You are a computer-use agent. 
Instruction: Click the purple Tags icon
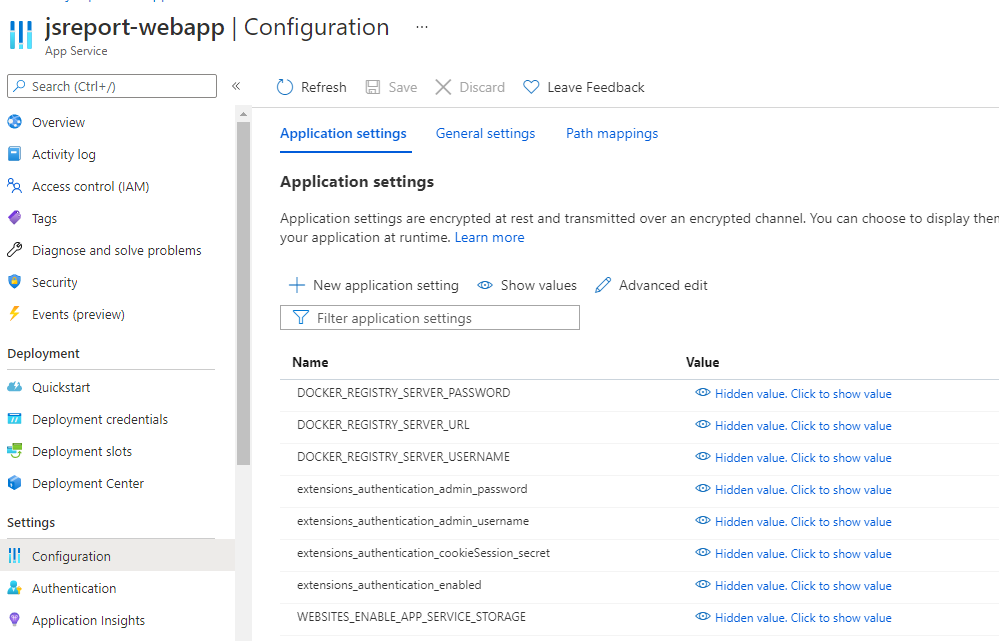[x=15, y=218]
